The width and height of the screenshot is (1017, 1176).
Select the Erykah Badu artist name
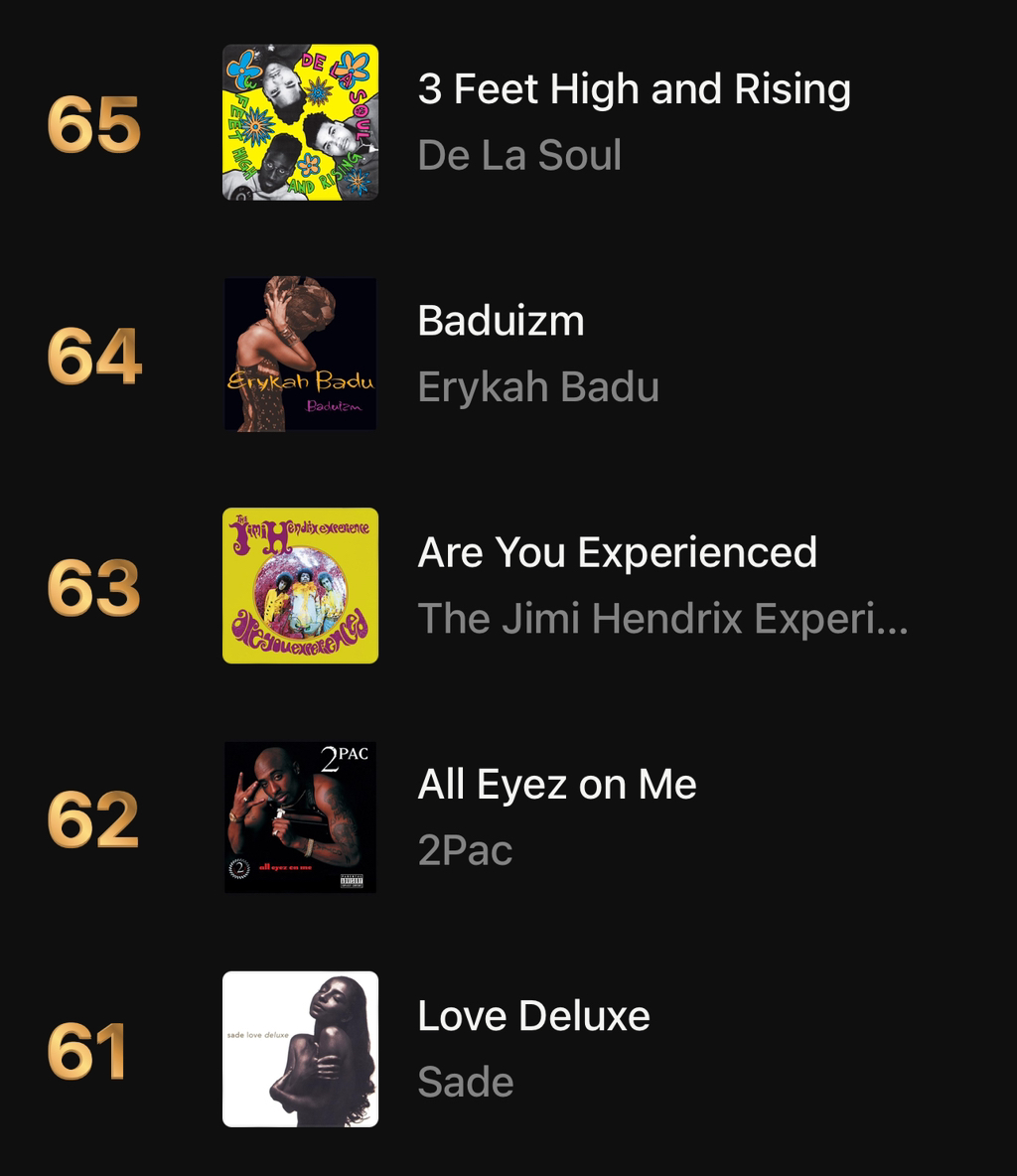click(538, 387)
